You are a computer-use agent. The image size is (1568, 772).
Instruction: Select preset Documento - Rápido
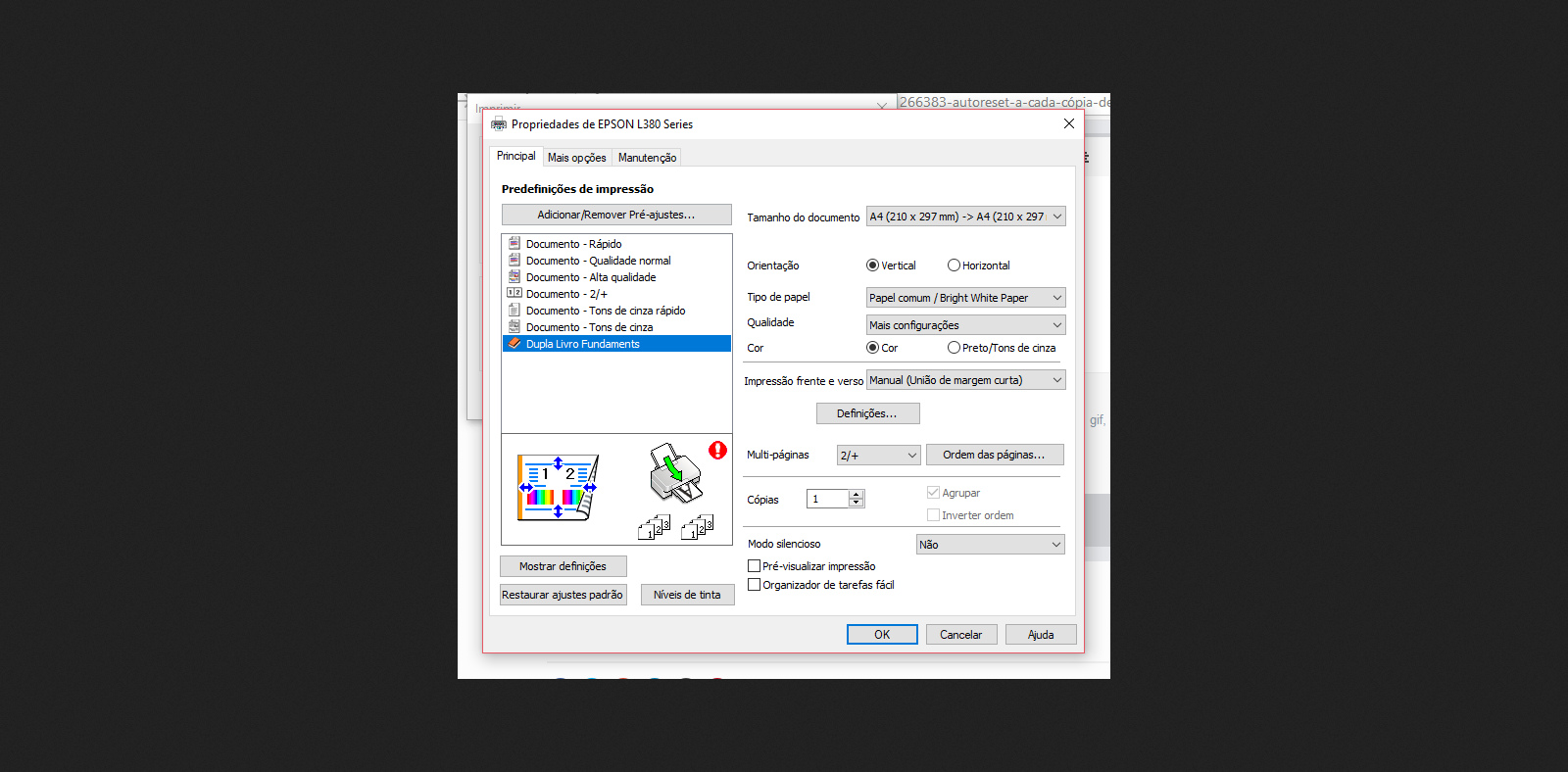coord(616,244)
